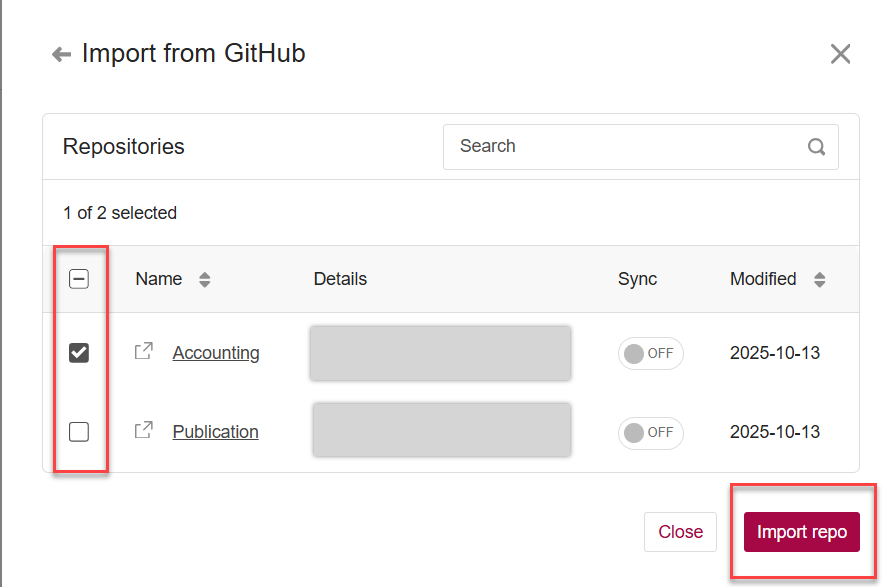Viewport: 894px width, 587px height.
Task: Turn on Sync for Publication
Action: coord(650,432)
